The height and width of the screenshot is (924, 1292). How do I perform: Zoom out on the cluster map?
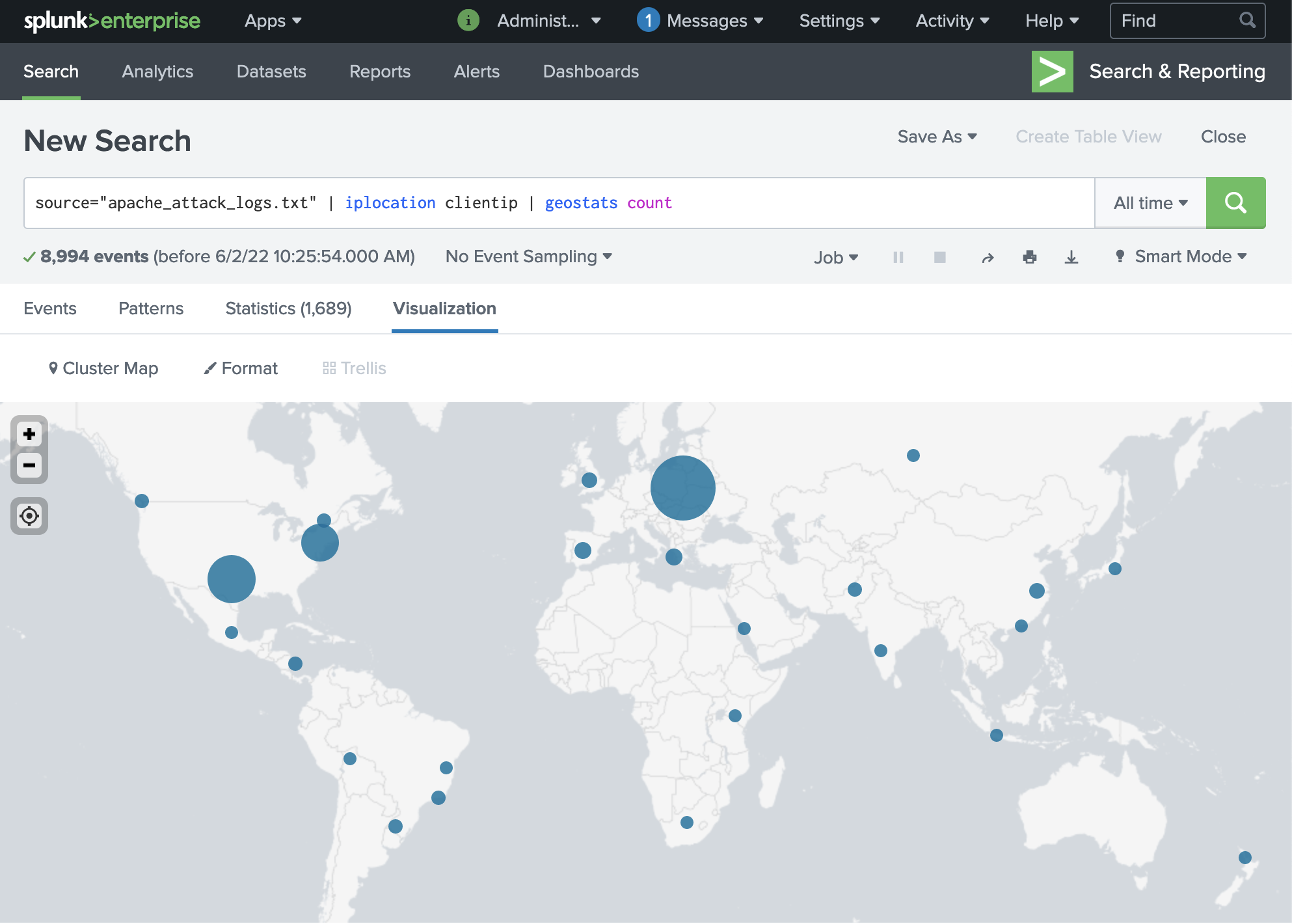tap(29, 465)
